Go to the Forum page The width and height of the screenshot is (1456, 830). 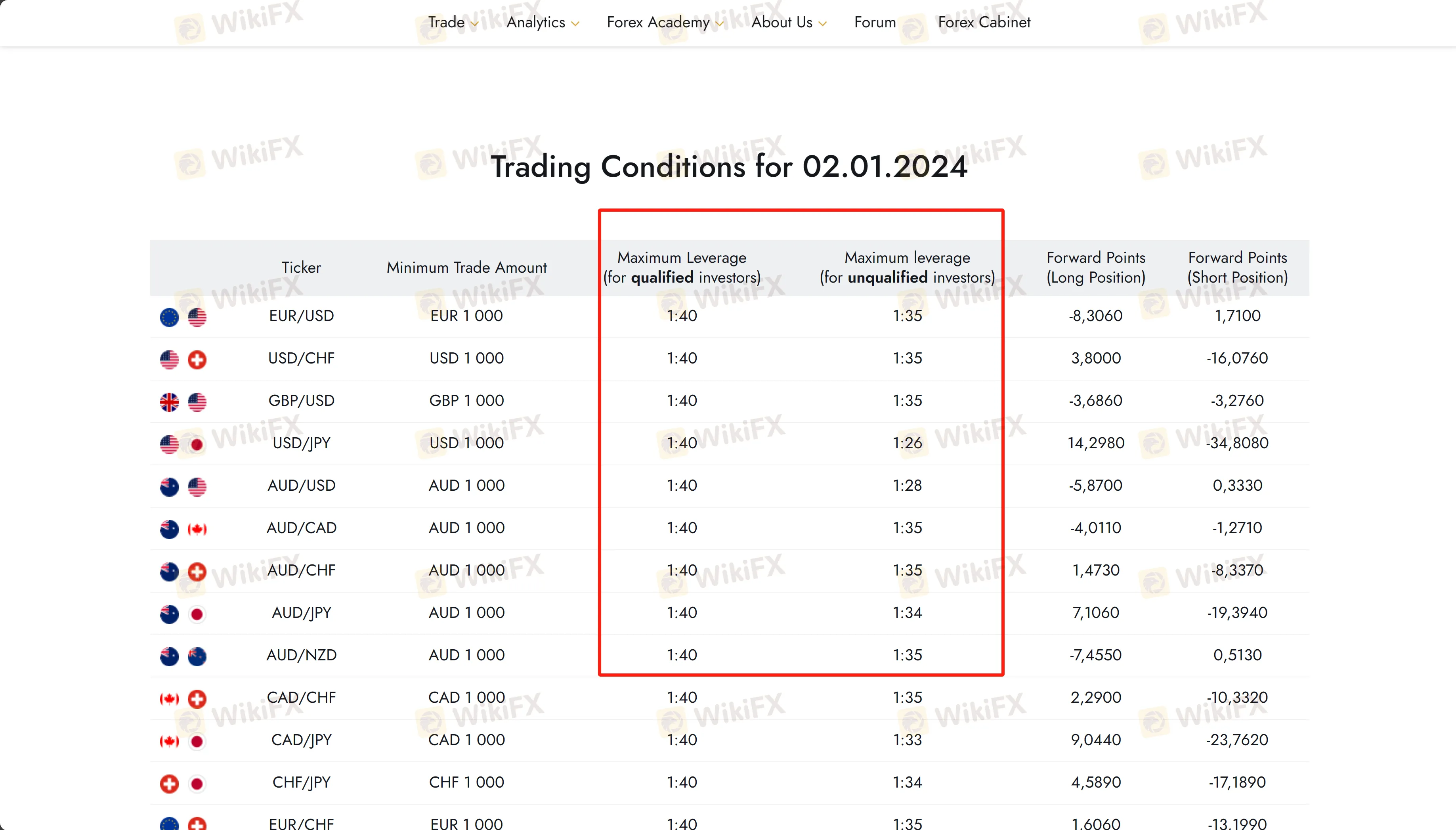coord(875,22)
